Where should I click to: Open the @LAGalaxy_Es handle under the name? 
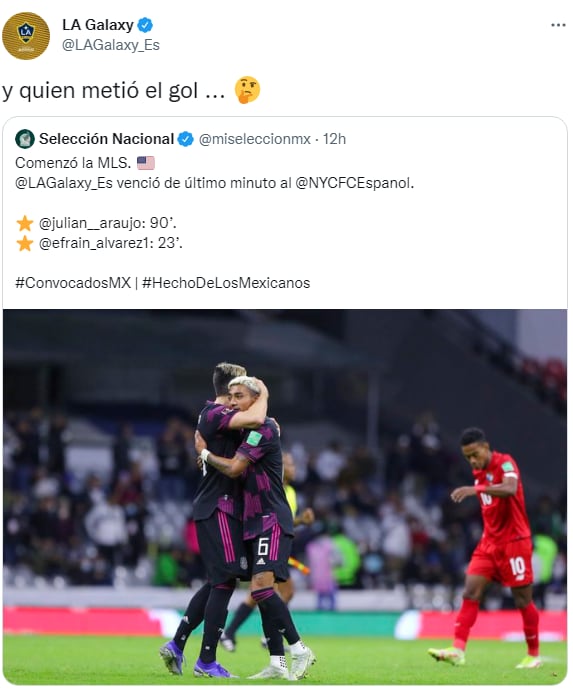[x=111, y=45]
